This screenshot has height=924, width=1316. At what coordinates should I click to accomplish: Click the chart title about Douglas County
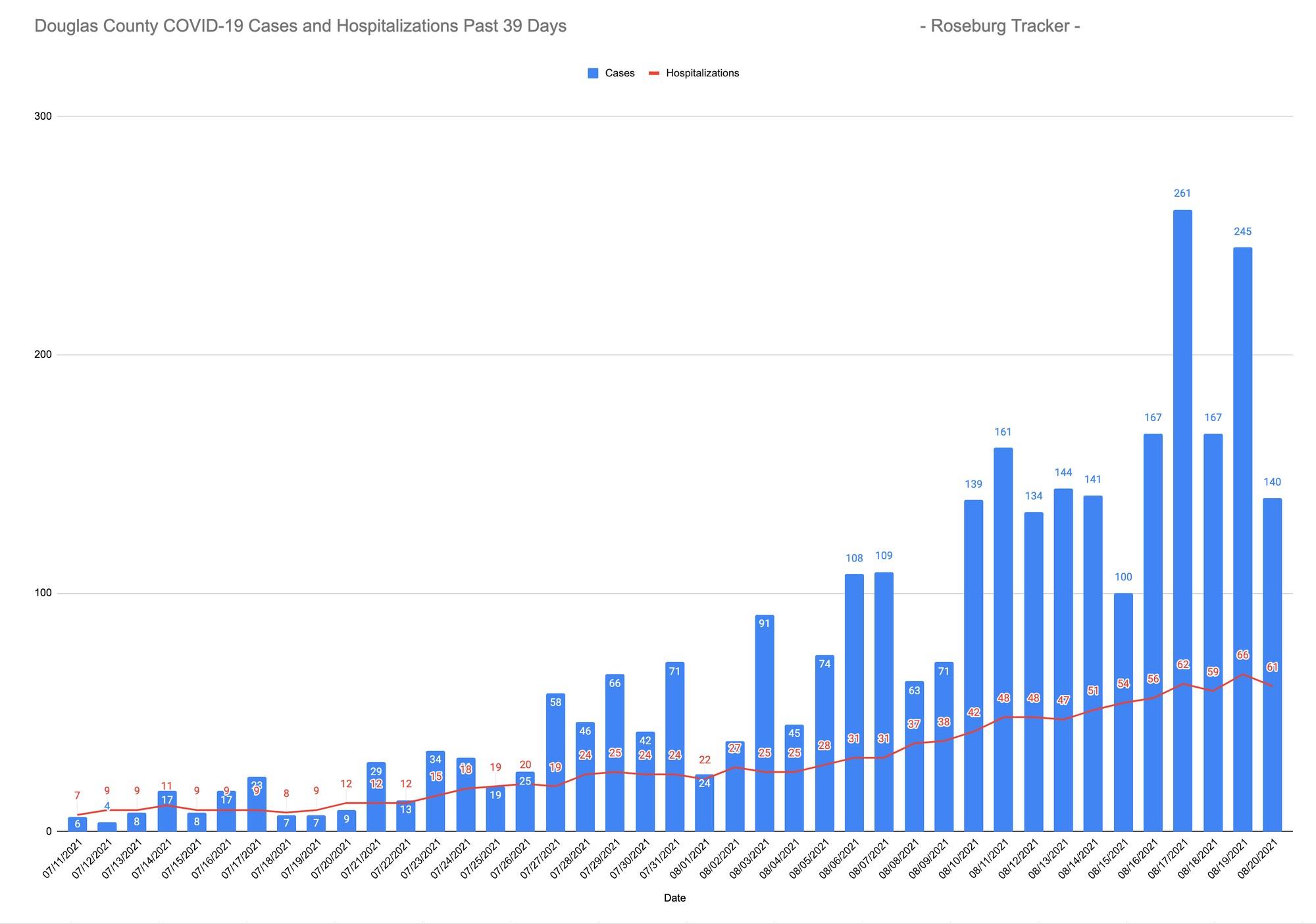300,26
